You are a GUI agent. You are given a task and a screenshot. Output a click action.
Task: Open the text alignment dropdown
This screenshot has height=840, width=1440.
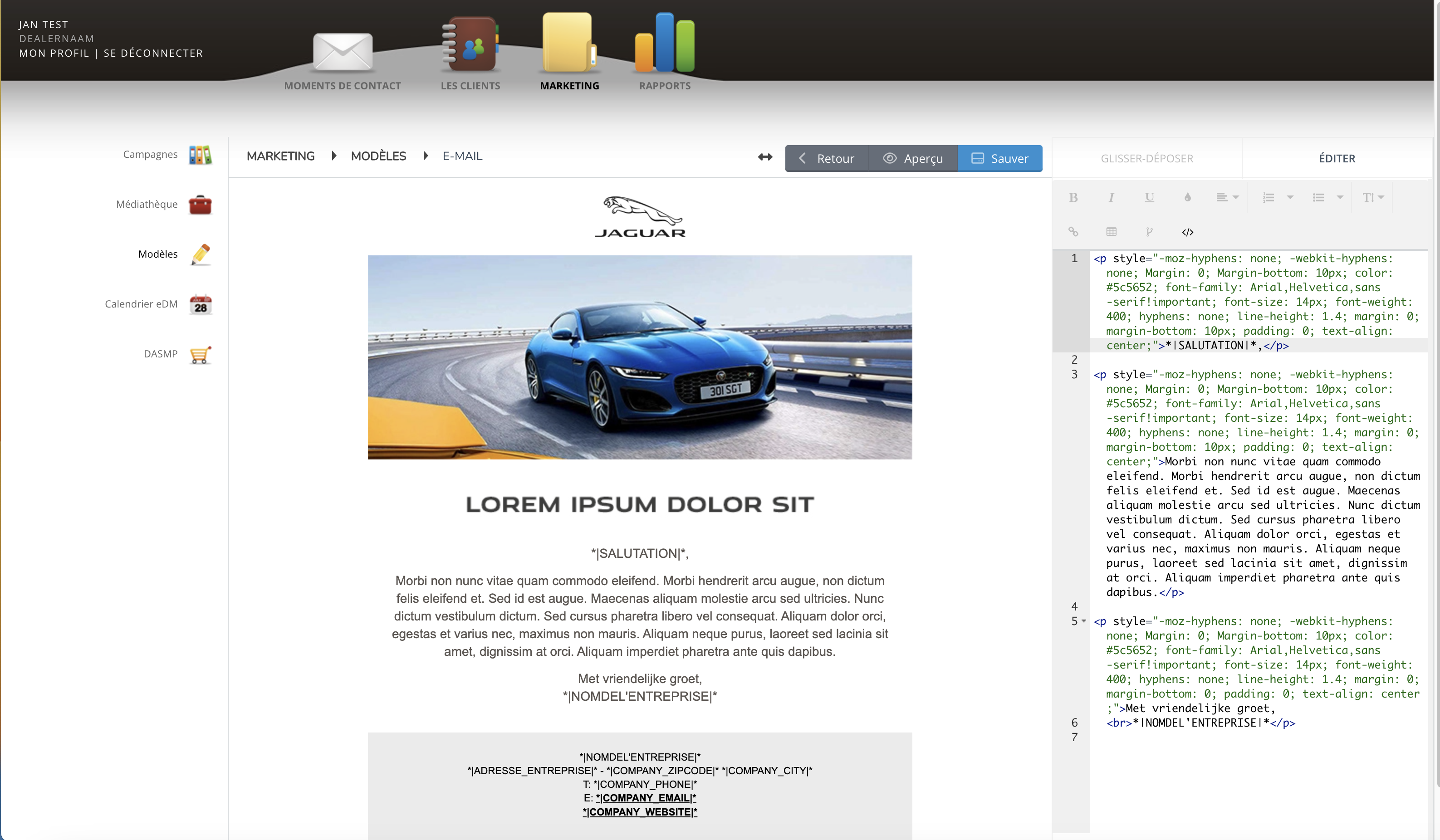point(1227,197)
